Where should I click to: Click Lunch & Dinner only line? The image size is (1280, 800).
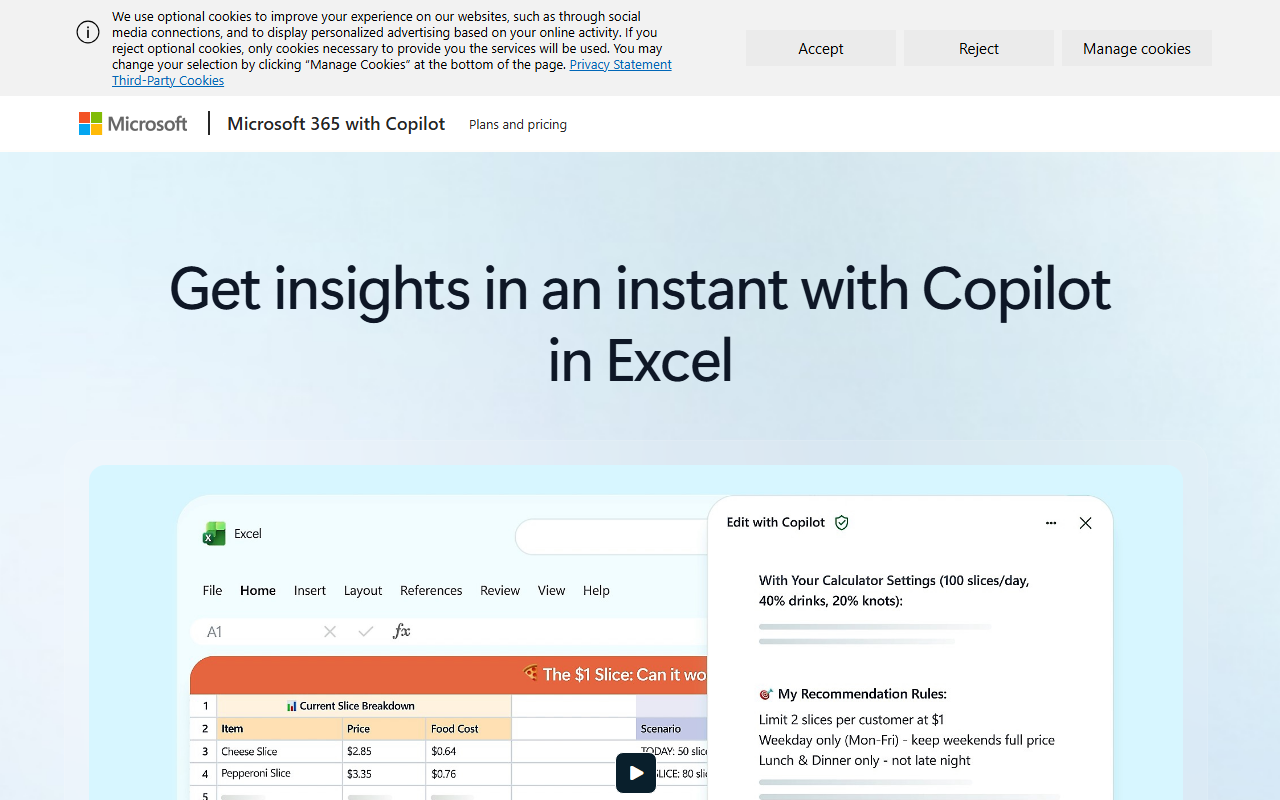[x=865, y=760]
